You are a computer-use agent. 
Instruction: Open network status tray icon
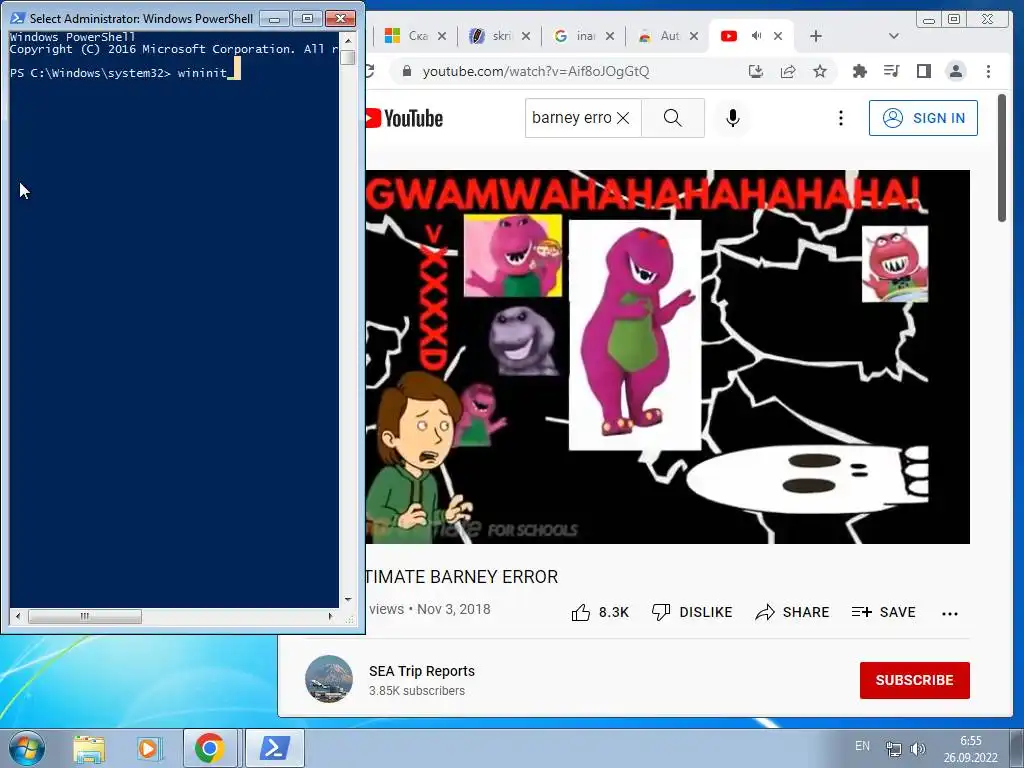[x=893, y=749]
